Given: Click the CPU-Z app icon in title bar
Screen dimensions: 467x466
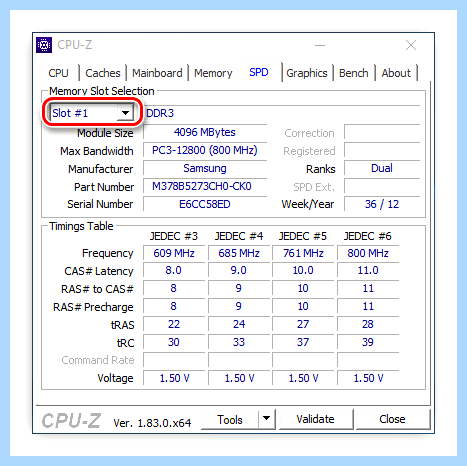Looking at the screenshot, I should [44, 45].
